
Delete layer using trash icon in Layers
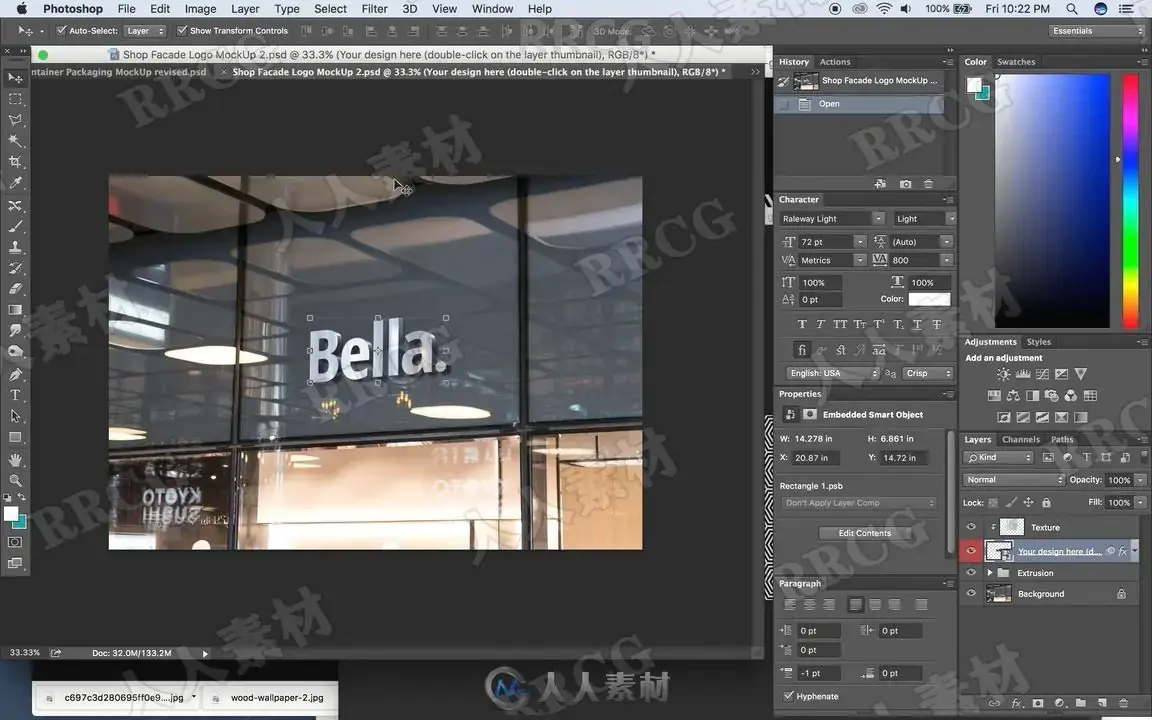(x=1123, y=703)
